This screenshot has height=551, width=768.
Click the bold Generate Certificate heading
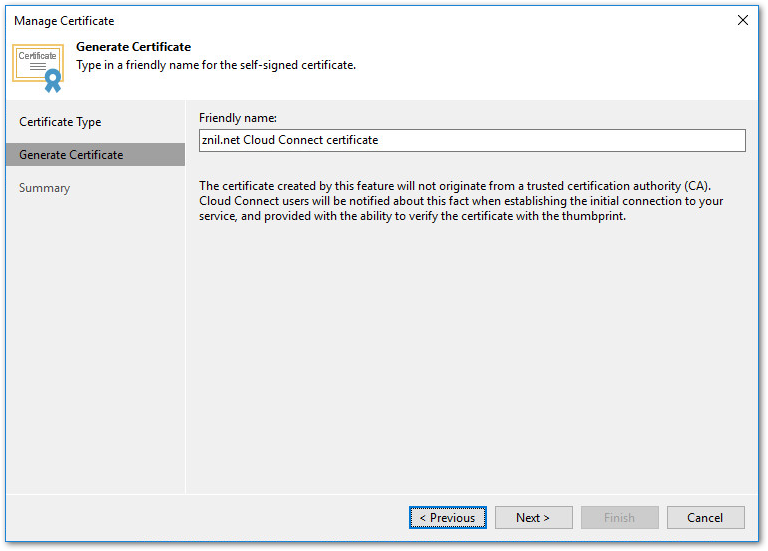133,47
